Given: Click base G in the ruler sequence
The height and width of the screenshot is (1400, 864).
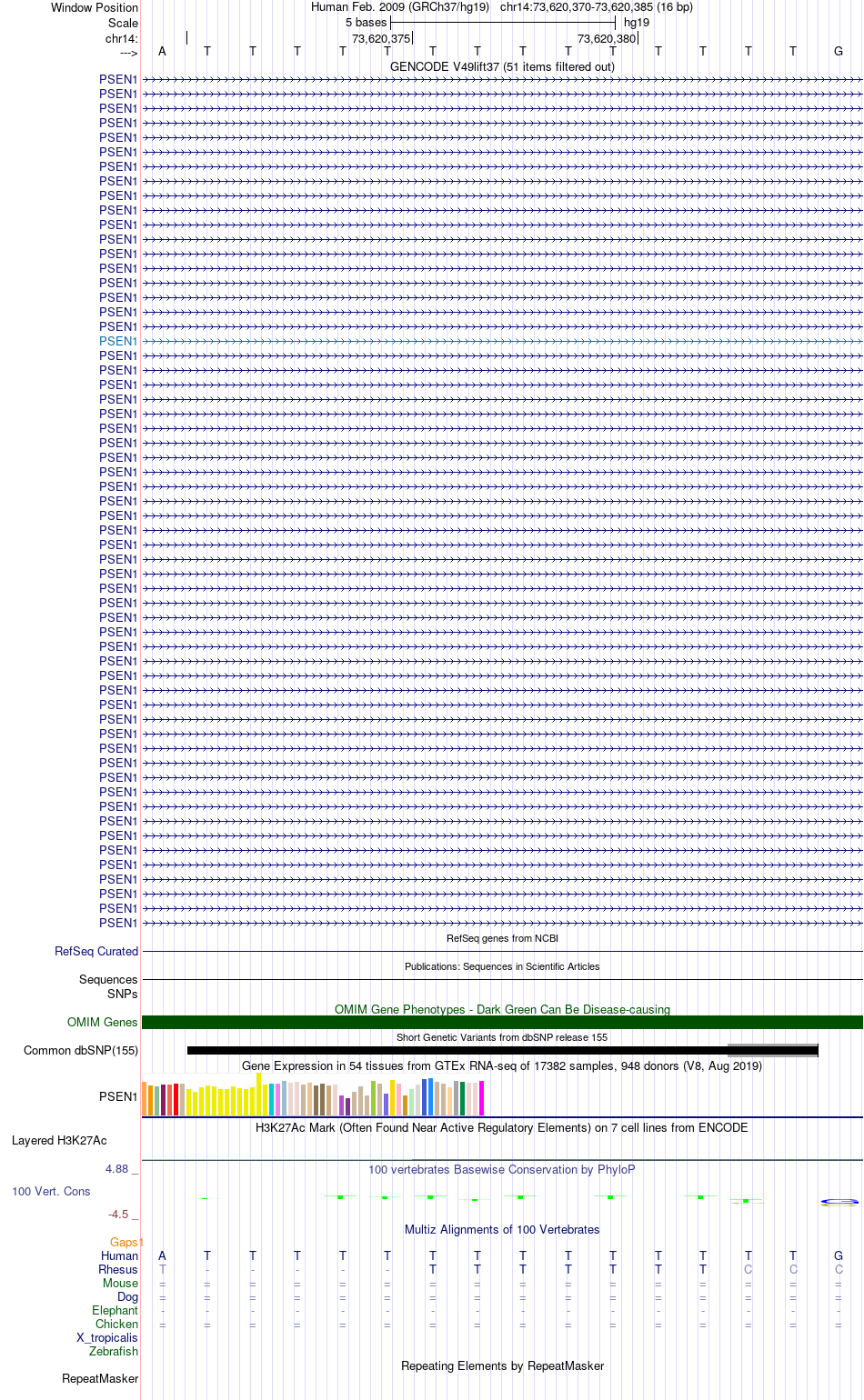Looking at the screenshot, I should click(839, 51).
